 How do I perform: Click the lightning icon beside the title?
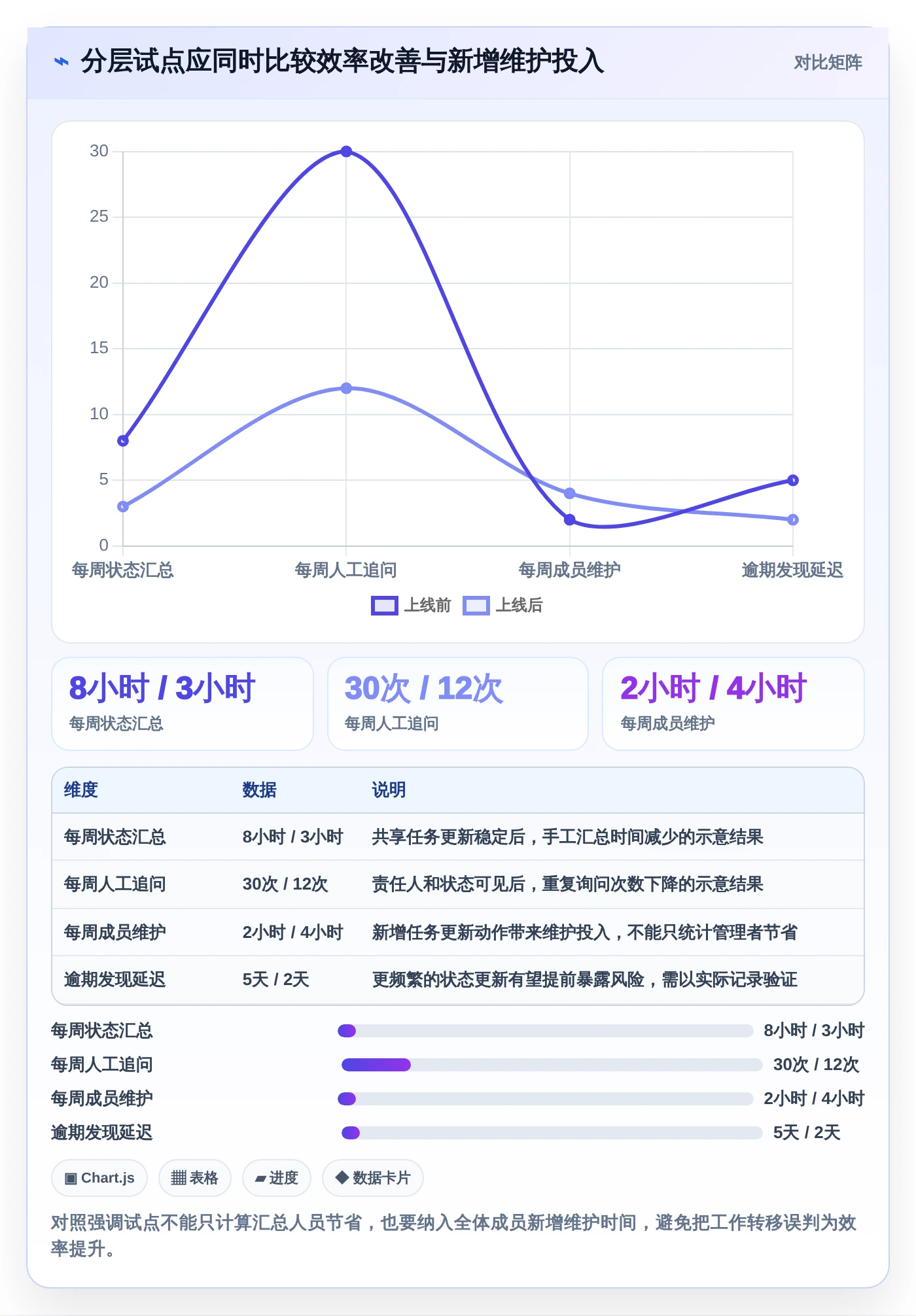(62, 62)
